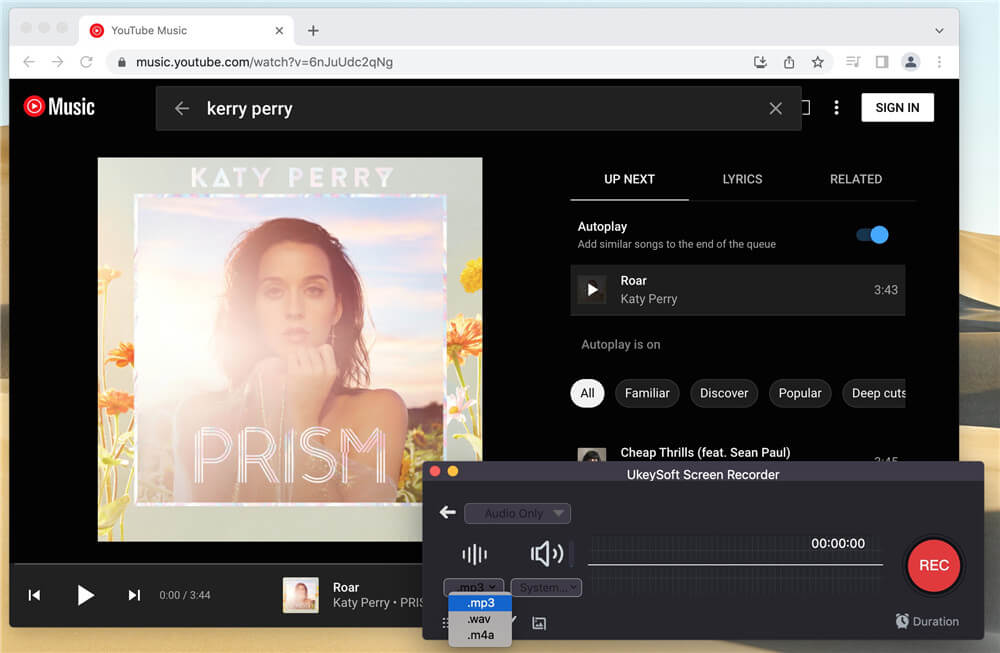Click the audio waveform format icon
Screen dimensions: 1000x653
(474, 554)
